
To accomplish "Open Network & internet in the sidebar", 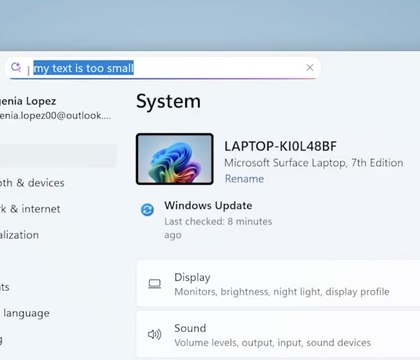I will click(x=30, y=209).
